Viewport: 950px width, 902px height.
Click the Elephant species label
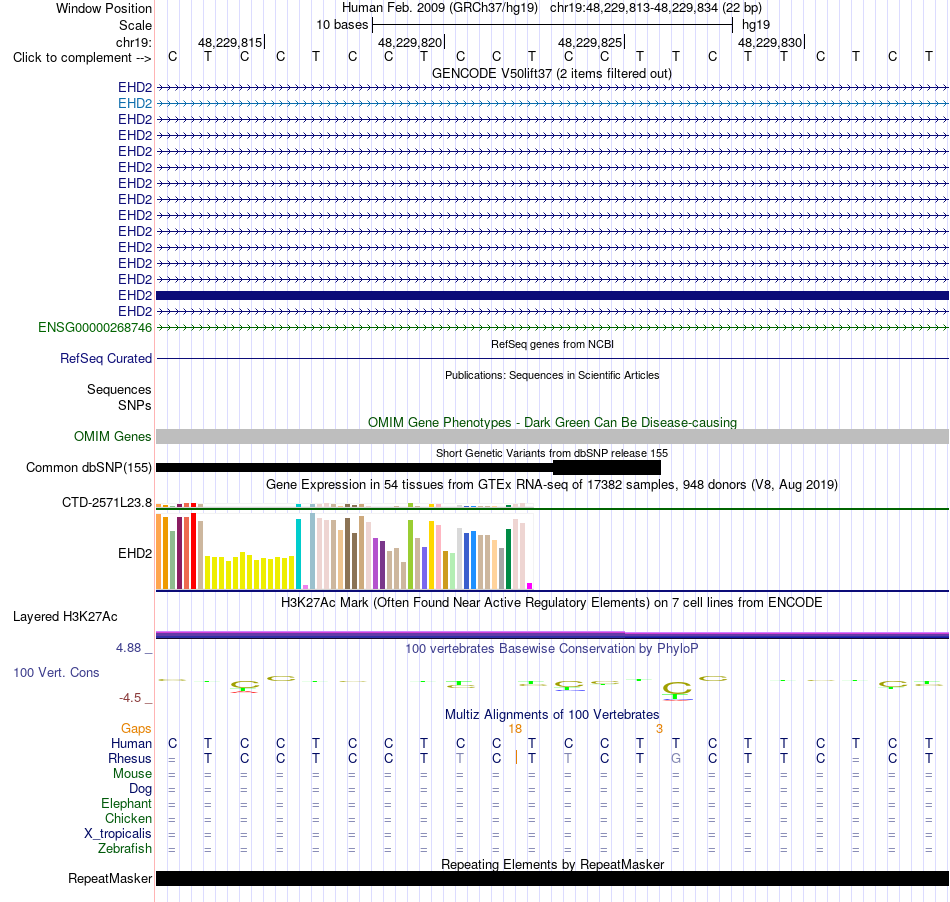tap(127, 804)
